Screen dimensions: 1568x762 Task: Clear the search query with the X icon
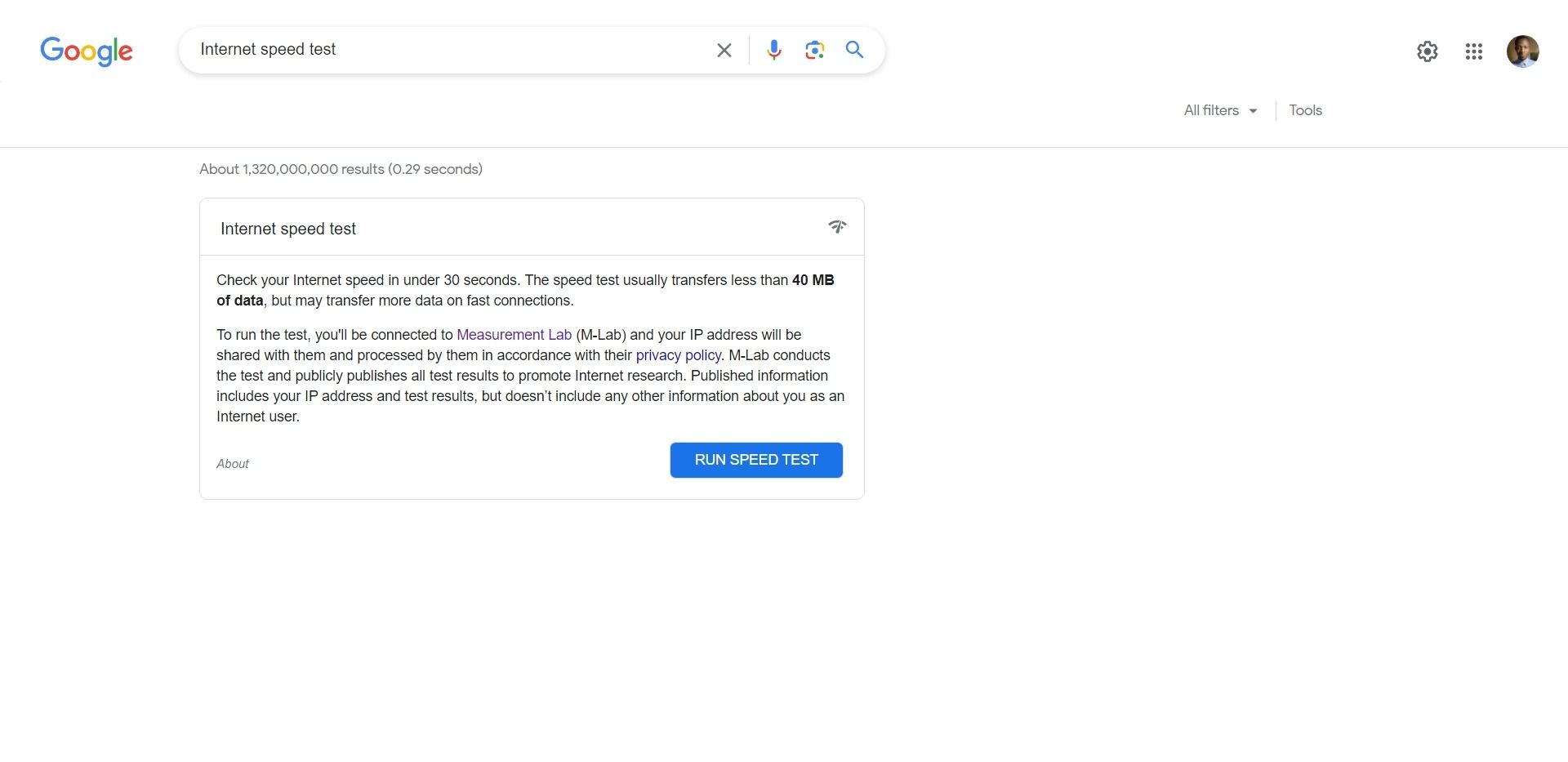tap(724, 50)
